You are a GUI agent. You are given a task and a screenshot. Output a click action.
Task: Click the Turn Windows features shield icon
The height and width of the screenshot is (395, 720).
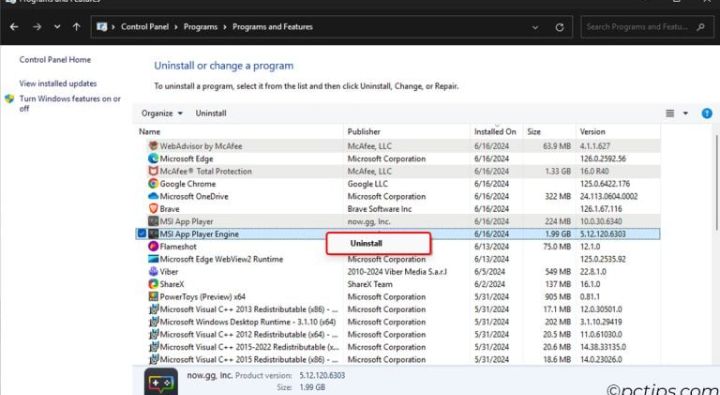pyautogui.click(x=10, y=99)
